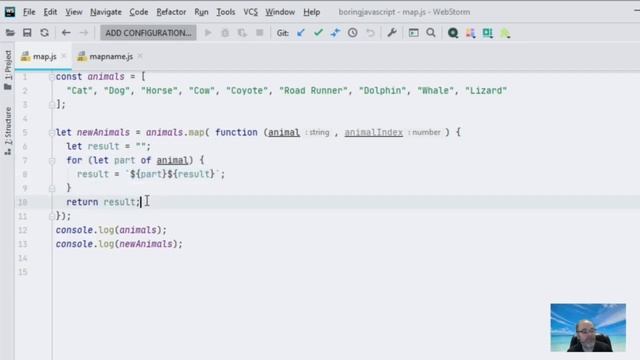Switch to the mapname.js tab

111,56
